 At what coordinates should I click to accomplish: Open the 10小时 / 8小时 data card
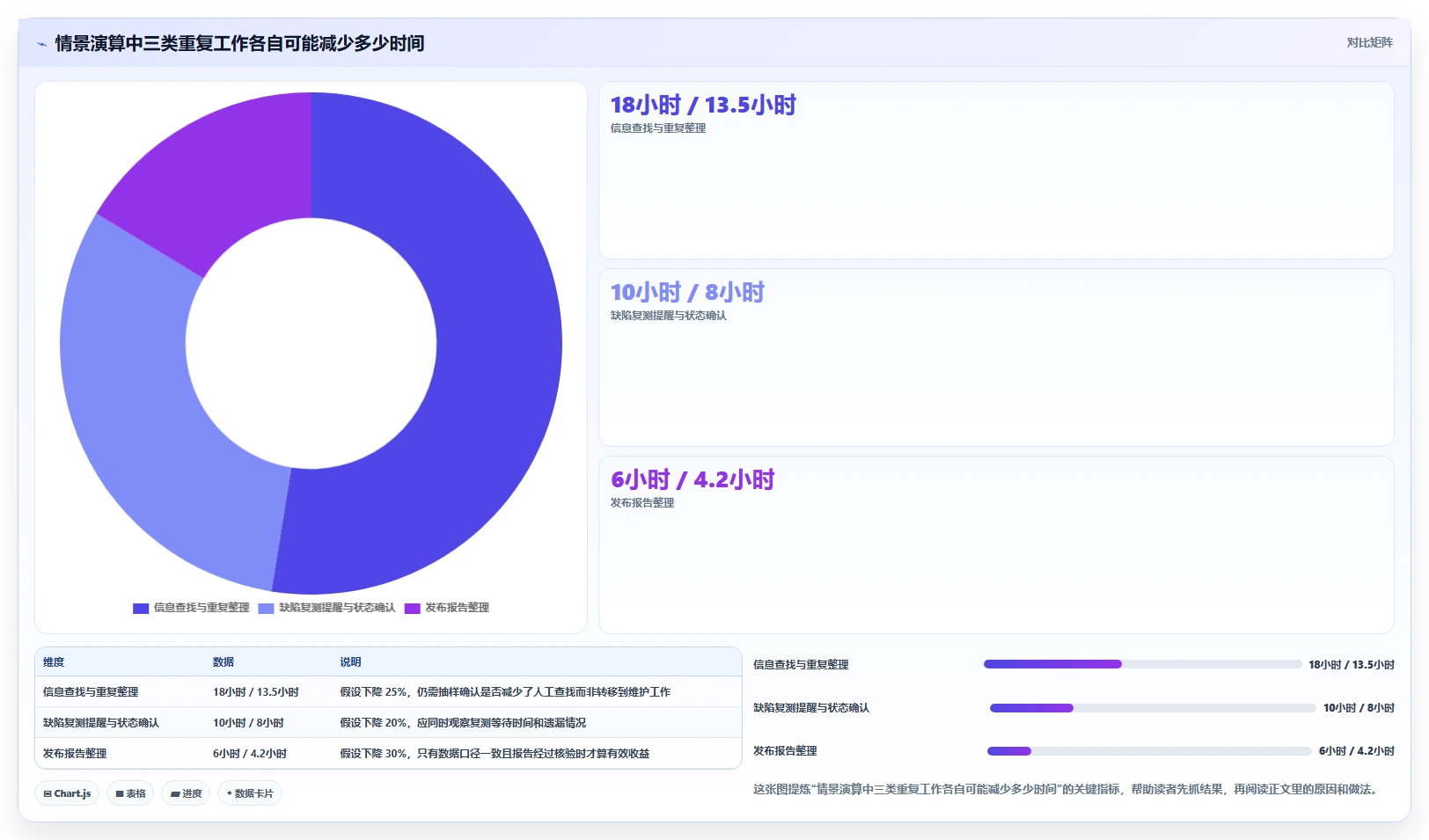click(x=996, y=357)
